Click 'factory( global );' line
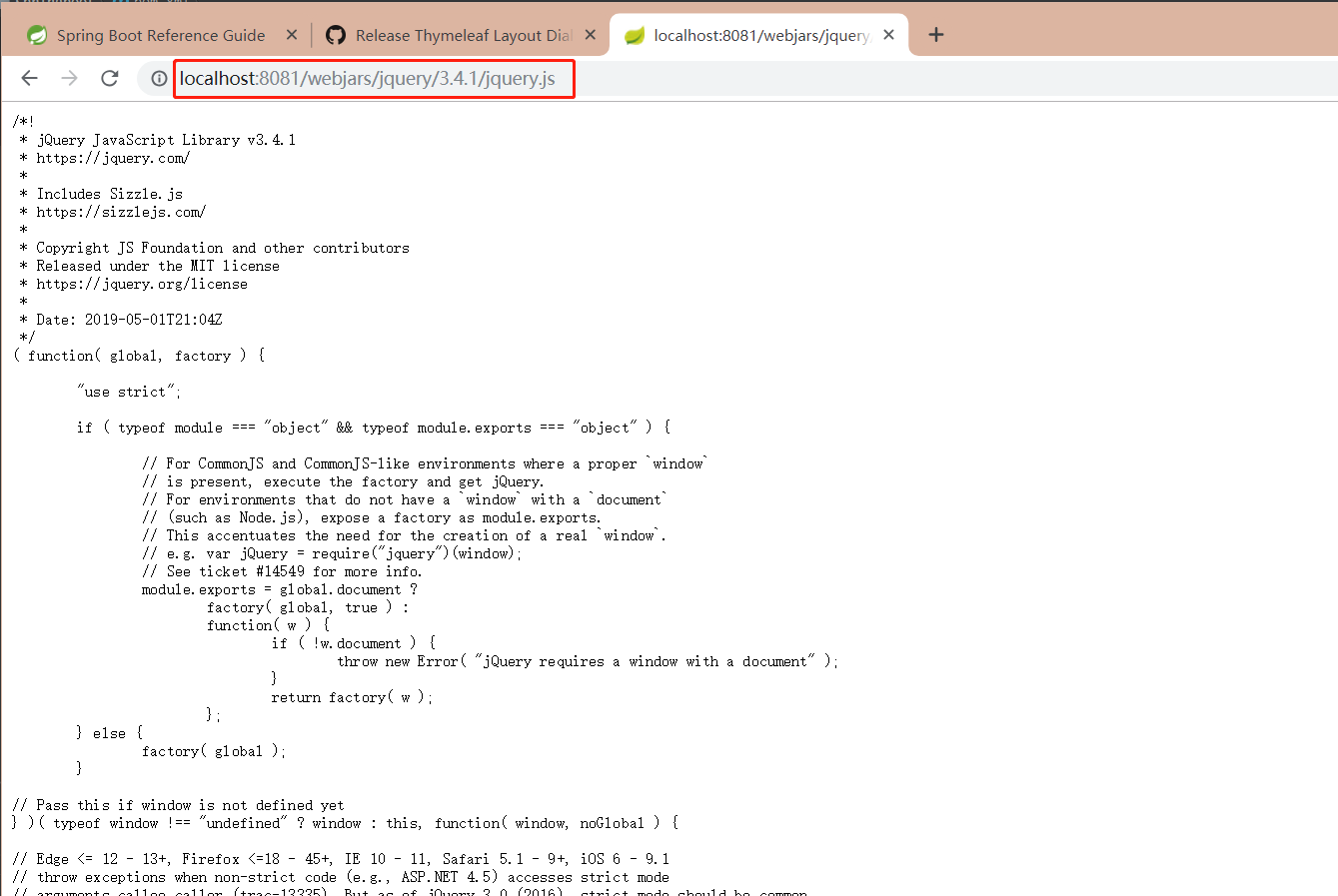This screenshot has height=896, width=1338. click(214, 751)
